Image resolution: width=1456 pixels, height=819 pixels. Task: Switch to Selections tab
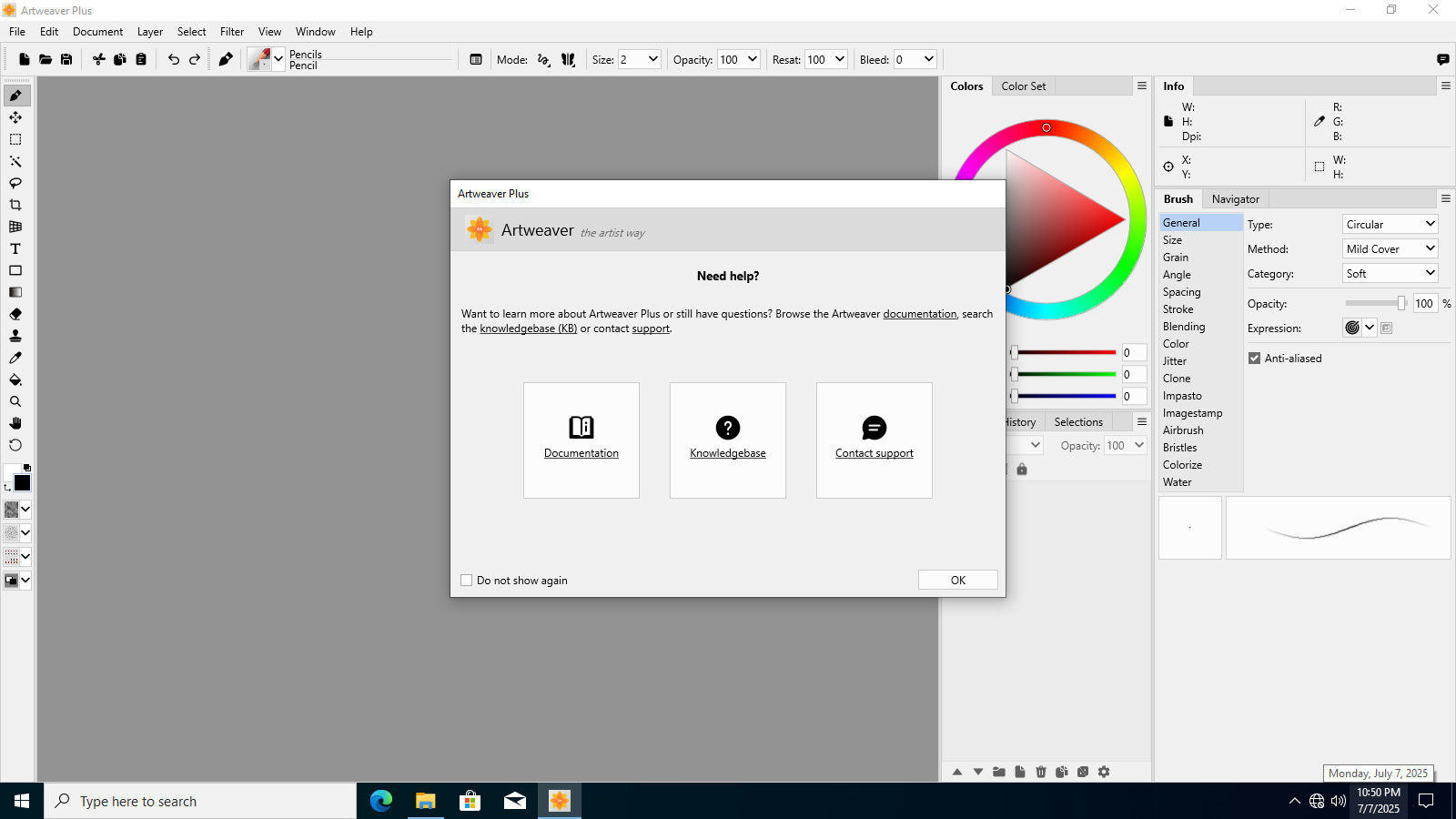1078,422
